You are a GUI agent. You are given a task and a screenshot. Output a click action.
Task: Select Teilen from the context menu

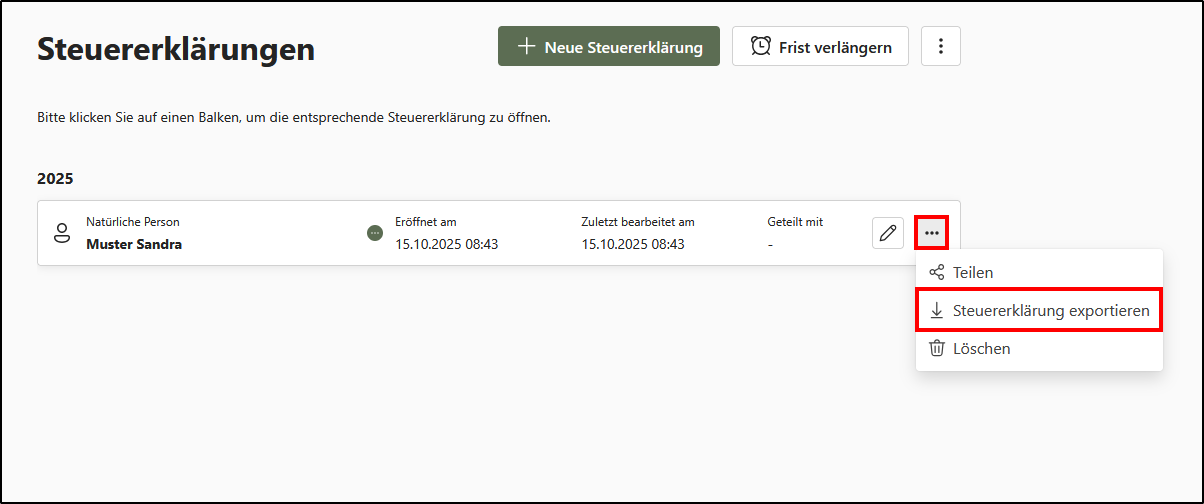click(x=972, y=272)
